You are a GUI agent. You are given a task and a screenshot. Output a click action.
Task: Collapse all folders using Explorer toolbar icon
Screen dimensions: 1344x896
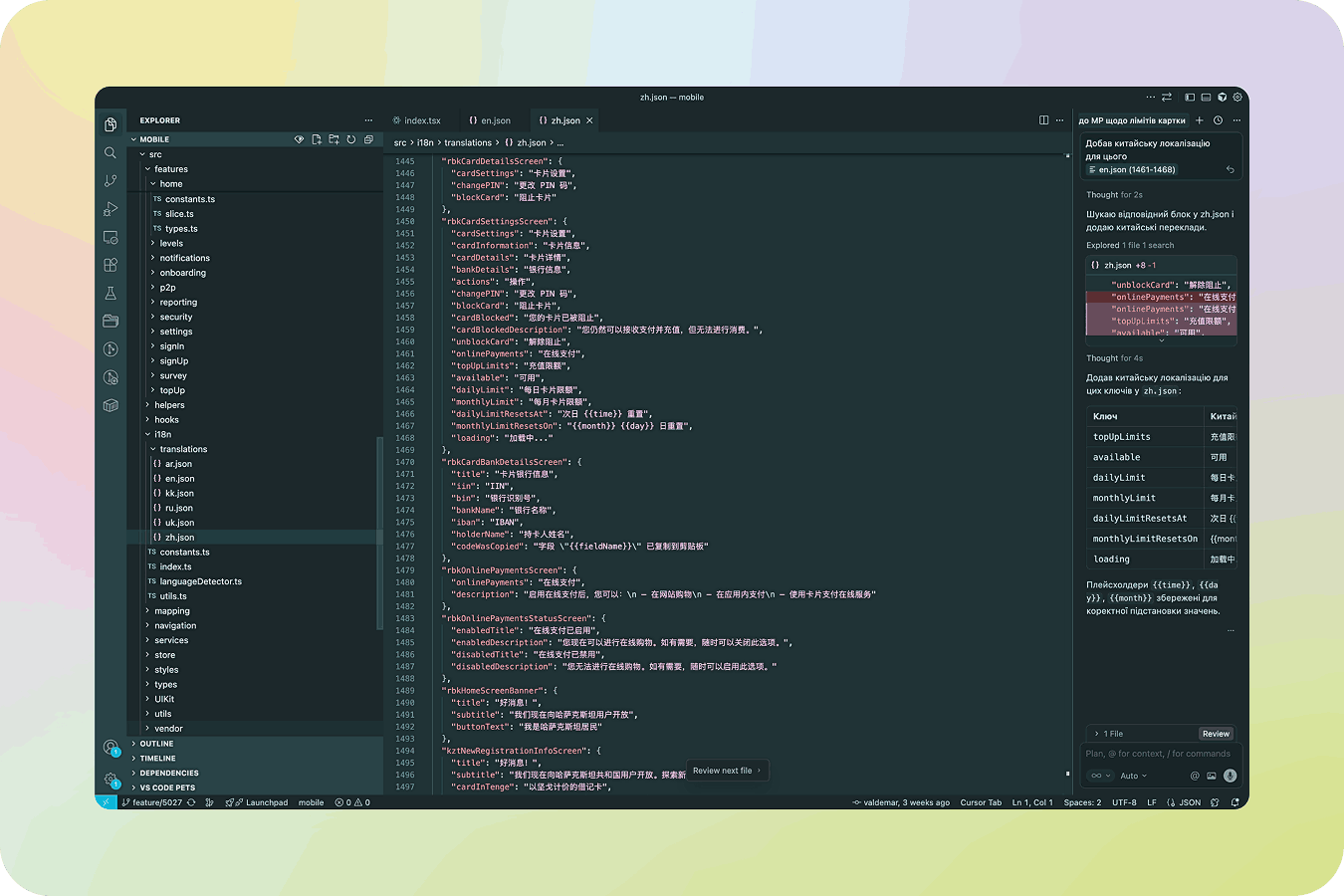tap(366, 139)
